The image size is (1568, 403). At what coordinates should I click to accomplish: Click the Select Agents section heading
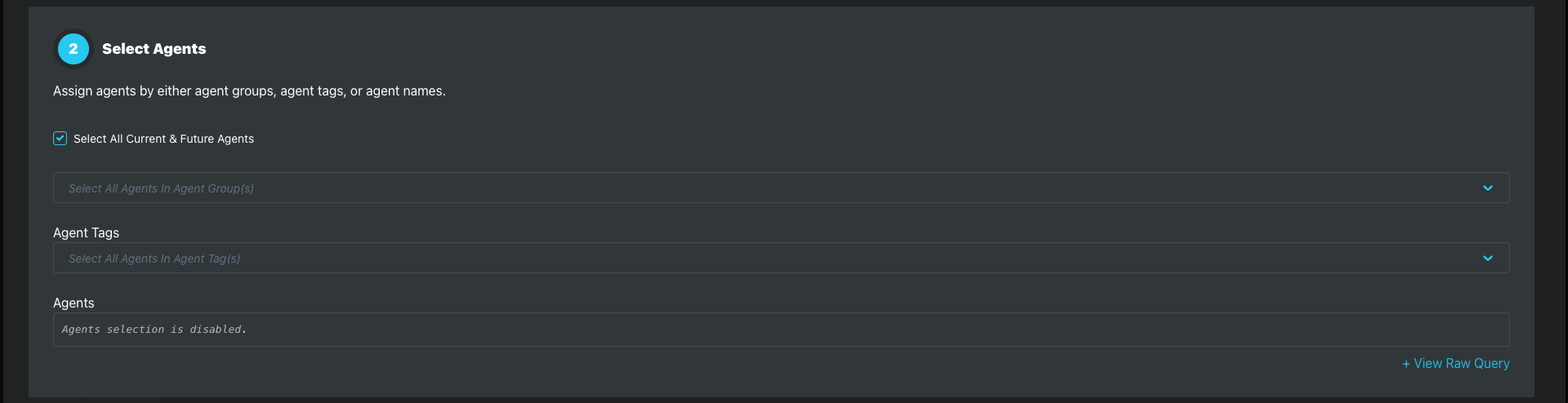(154, 49)
